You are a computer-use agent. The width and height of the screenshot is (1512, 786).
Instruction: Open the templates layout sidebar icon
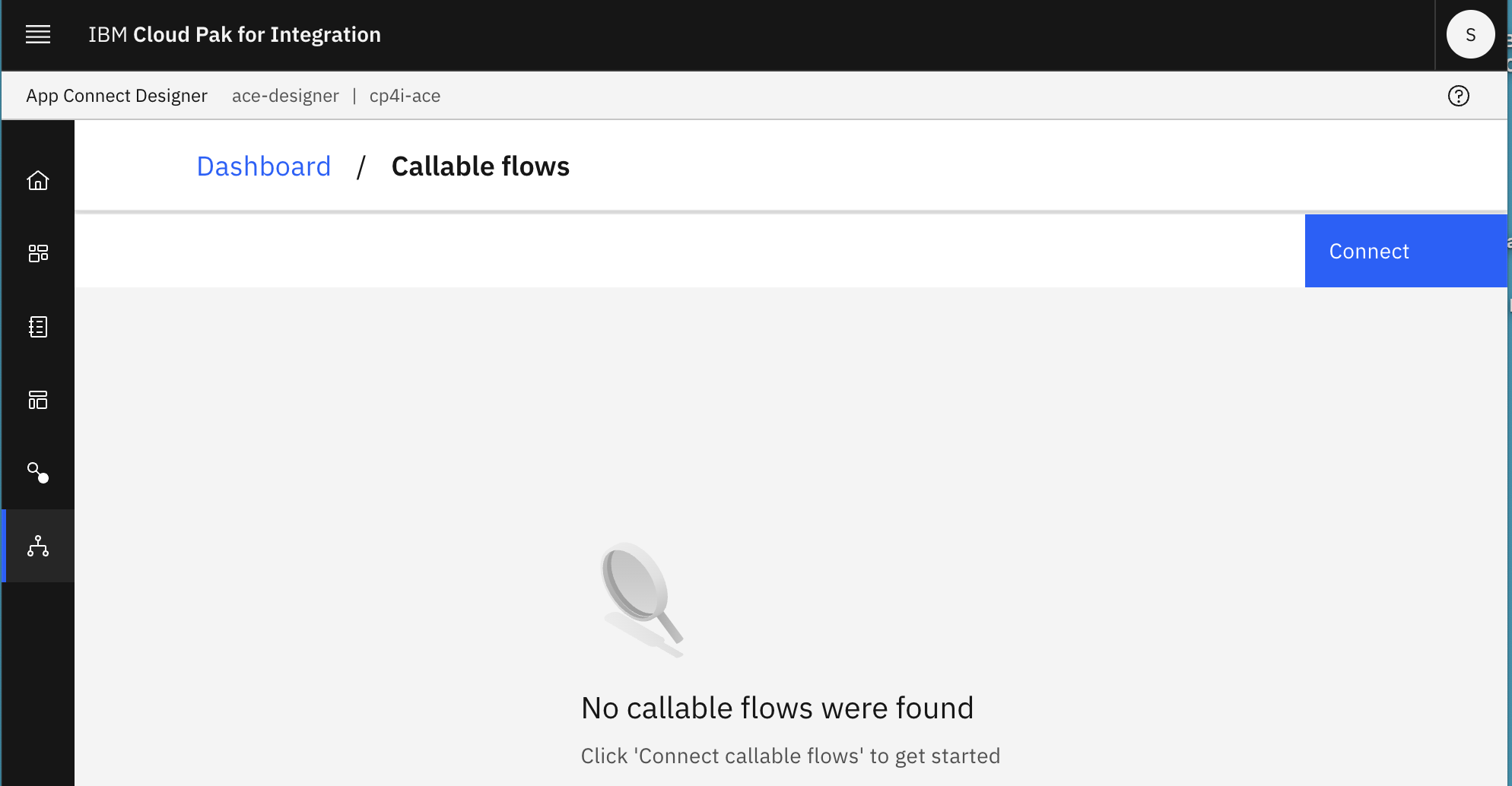(38, 400)
